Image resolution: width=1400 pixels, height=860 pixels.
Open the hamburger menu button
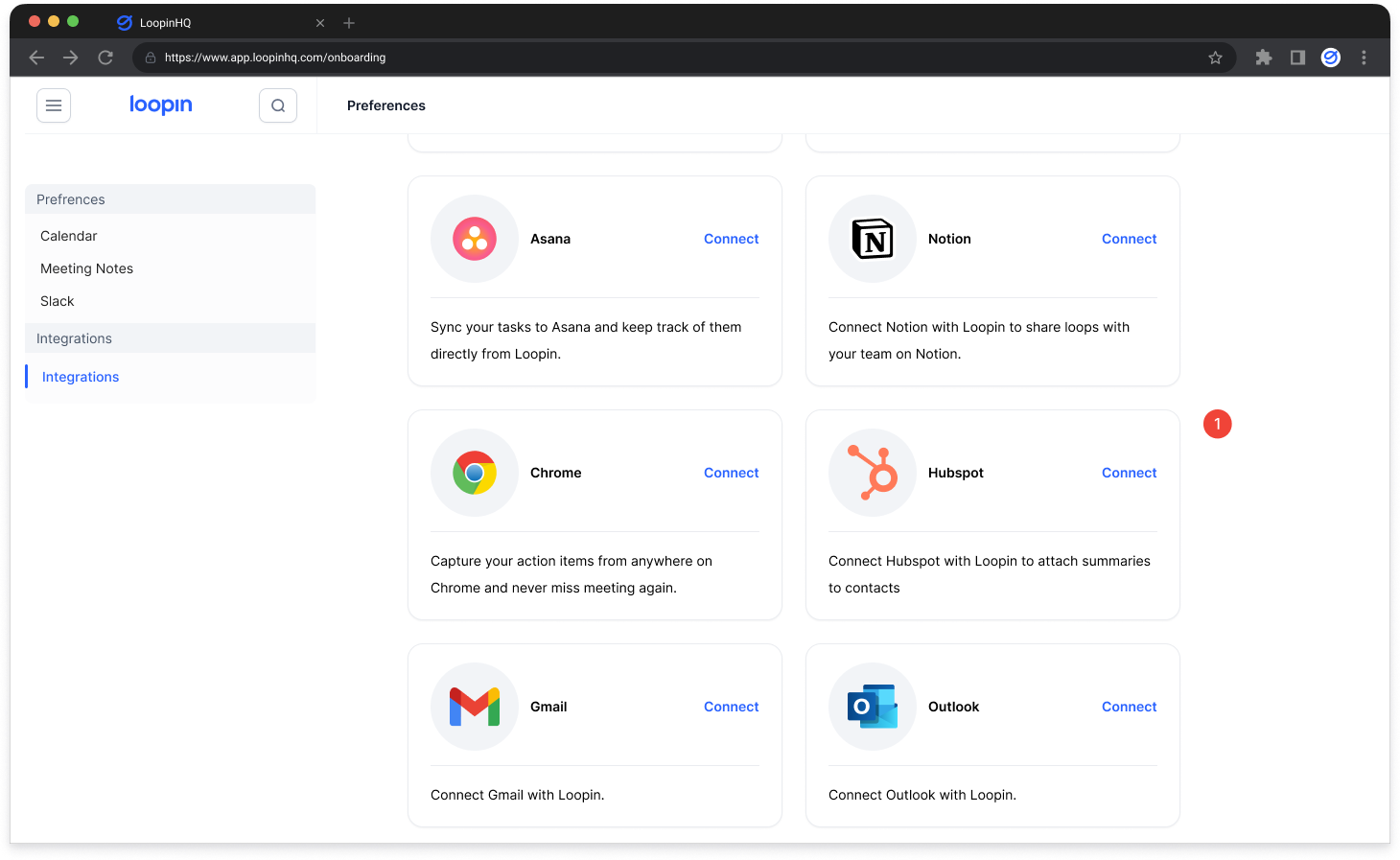54,105
